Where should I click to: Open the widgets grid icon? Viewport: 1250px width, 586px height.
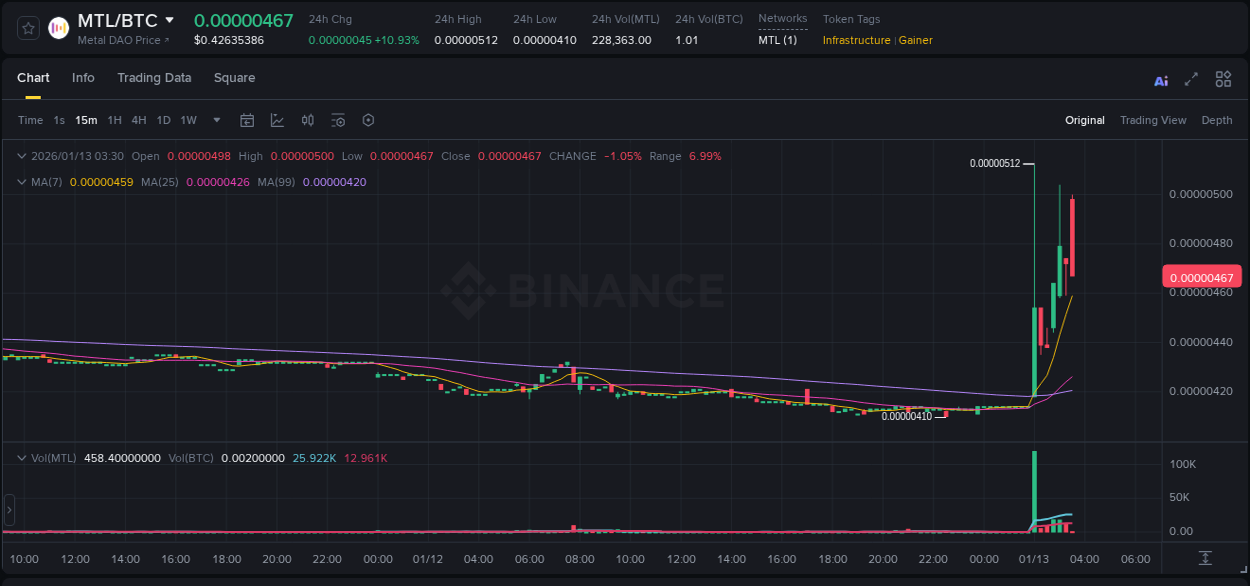tap(1223, 79)
